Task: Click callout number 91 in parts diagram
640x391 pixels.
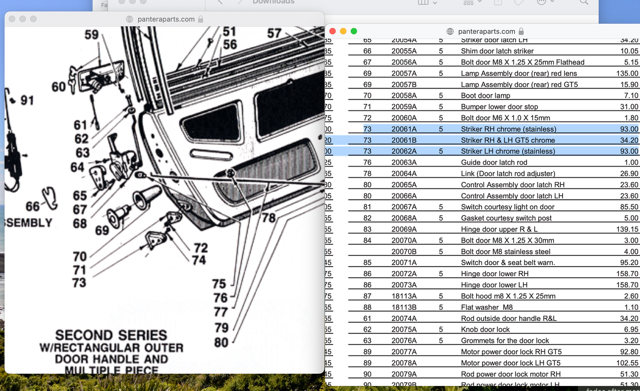Action: pos(27,100)
